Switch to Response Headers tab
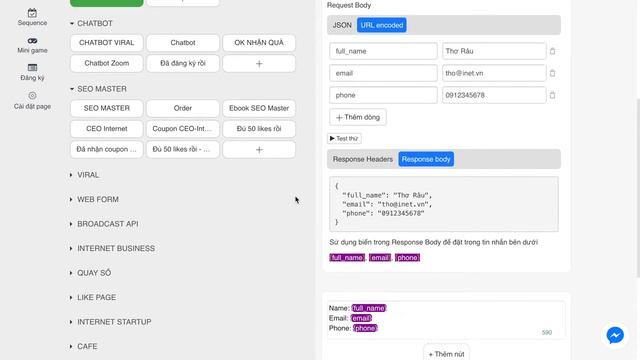This screenshot has width=640, height=360. (x=362, y=159)
